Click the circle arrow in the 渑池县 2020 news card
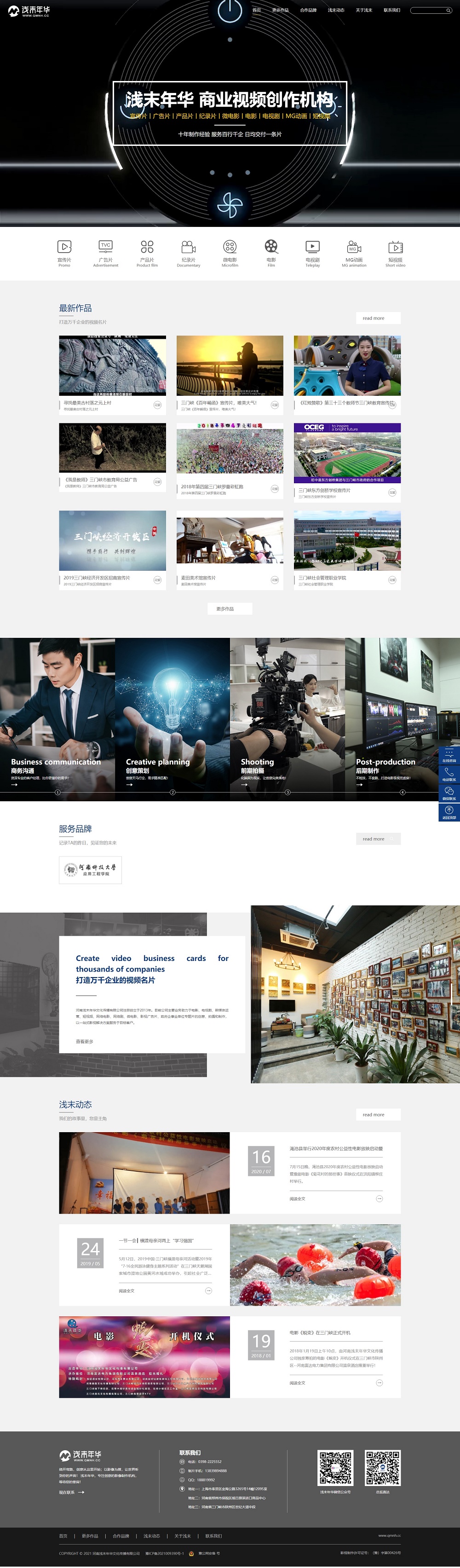460x1568 pixels. (379, 1198)
